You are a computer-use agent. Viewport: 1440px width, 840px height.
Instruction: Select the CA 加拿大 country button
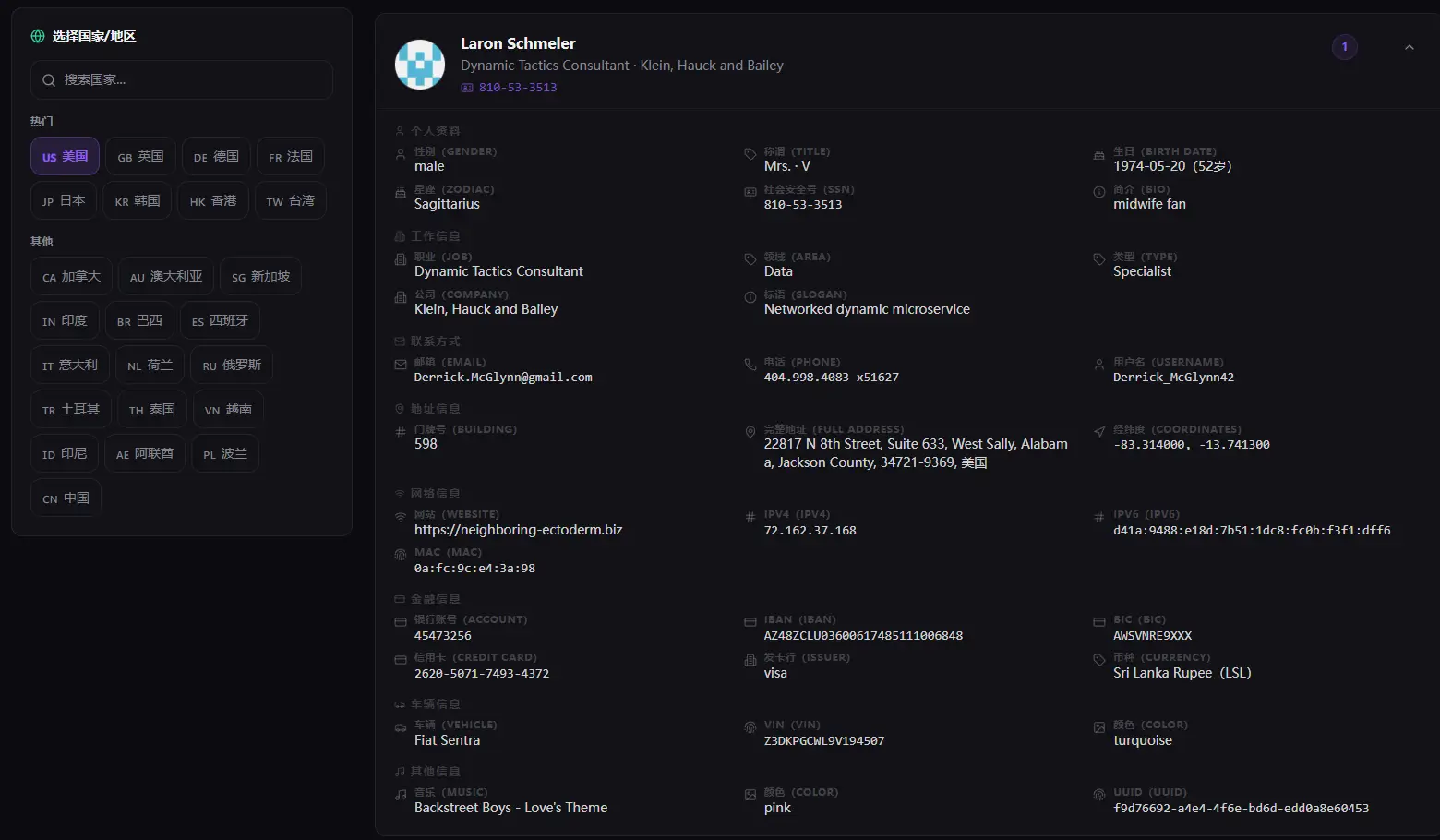point(71,277)
